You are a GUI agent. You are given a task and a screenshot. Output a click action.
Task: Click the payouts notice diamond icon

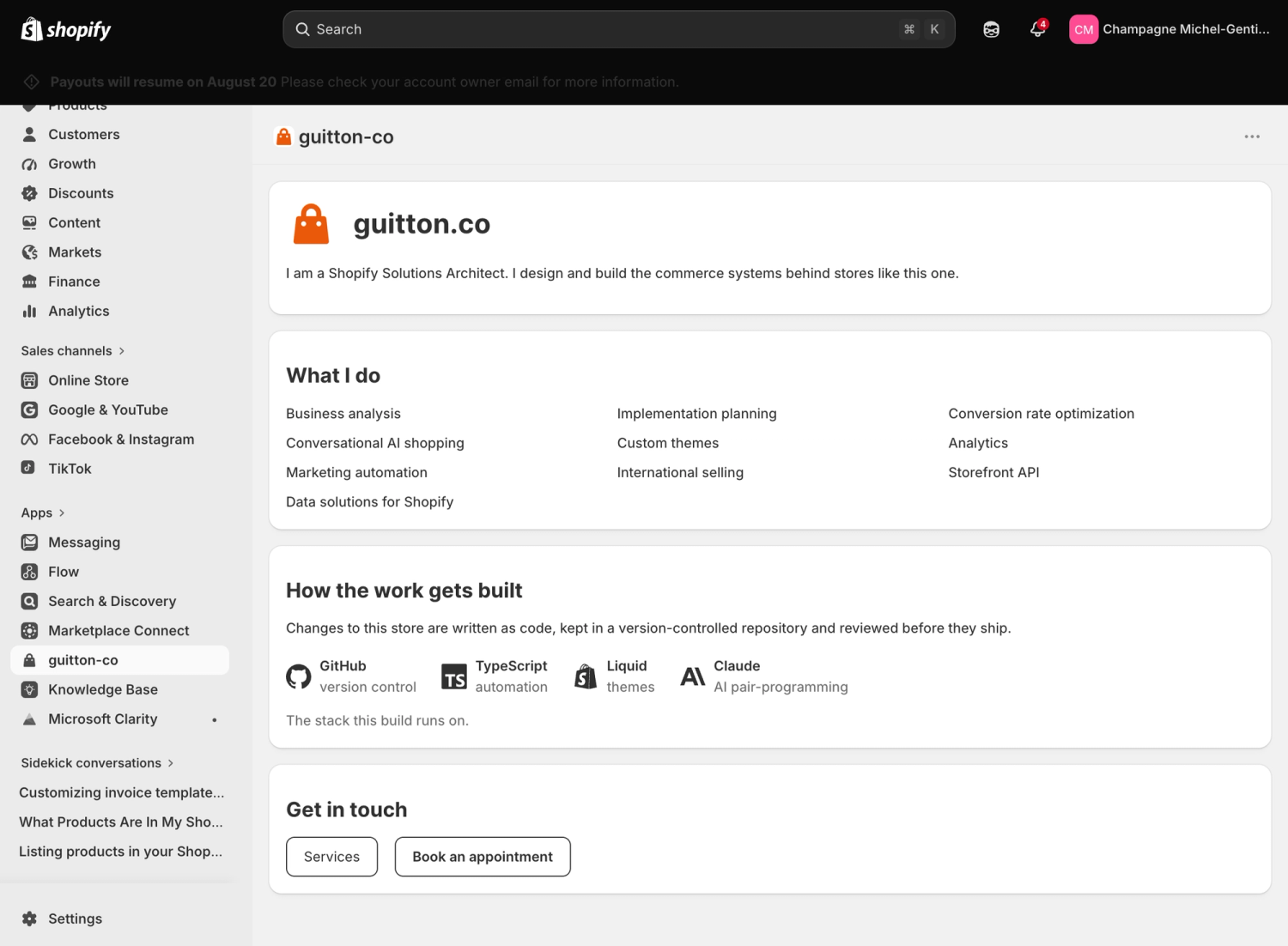[x=32, y=82]
